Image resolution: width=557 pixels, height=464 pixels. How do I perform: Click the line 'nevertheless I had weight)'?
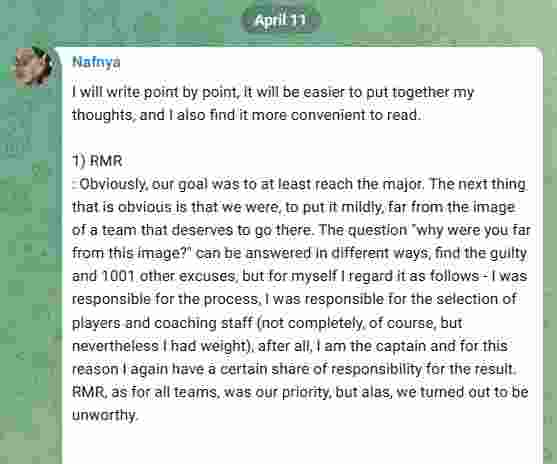tap(290, 346)
